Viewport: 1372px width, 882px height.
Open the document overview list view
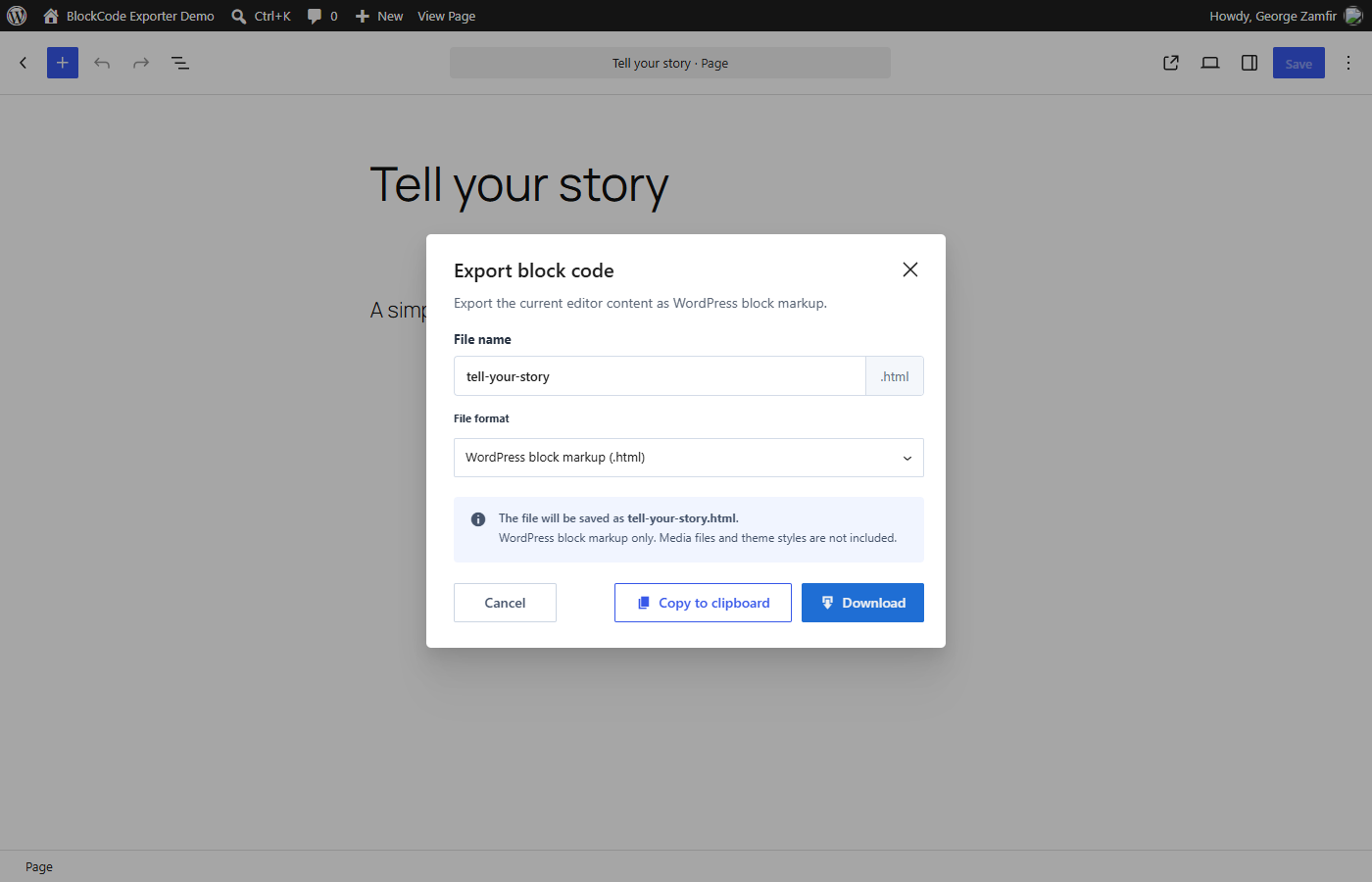pos(180,63)
